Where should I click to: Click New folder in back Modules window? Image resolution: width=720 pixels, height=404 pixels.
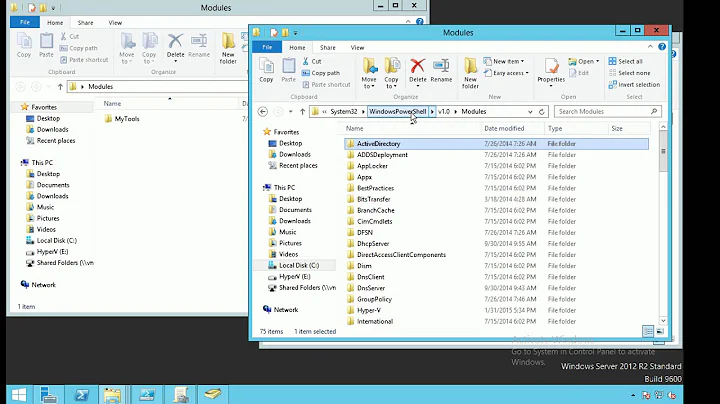coord(228,48)
